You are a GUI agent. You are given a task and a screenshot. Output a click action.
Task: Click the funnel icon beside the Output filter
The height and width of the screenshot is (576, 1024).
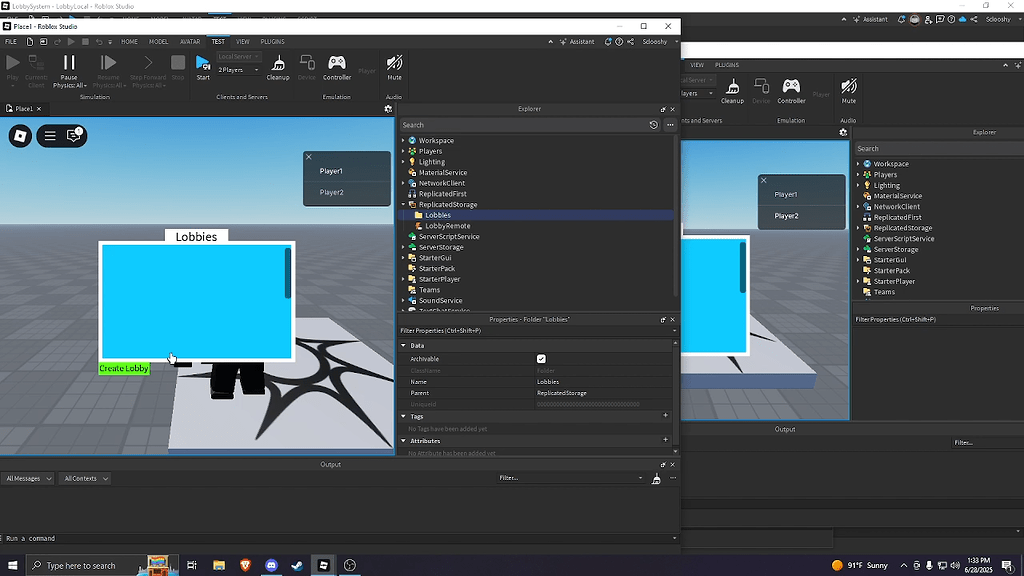pyautogui.click(x=656, y=478)
